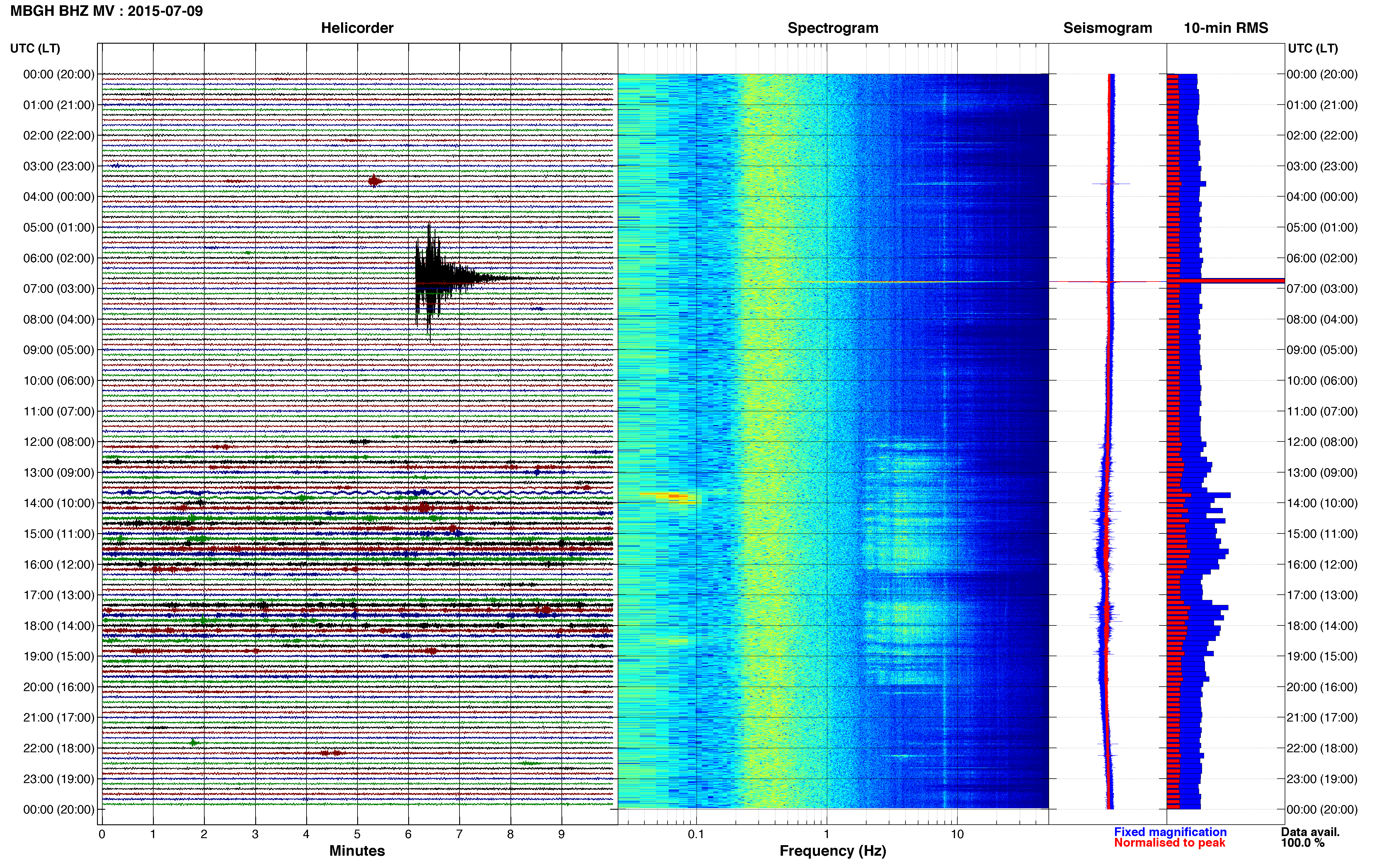The image size is (1389, 868).
Task: Click the 'UTC (LT)' label on the right axis
Action: tap(1313, 48)
